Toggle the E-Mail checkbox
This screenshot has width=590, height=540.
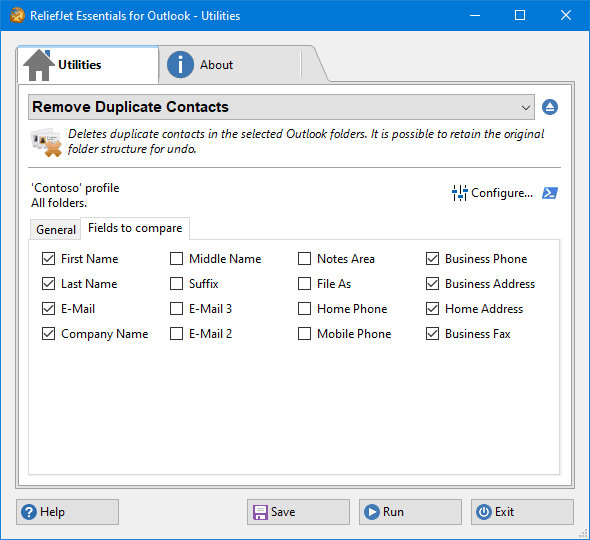(x=49, y=309)
